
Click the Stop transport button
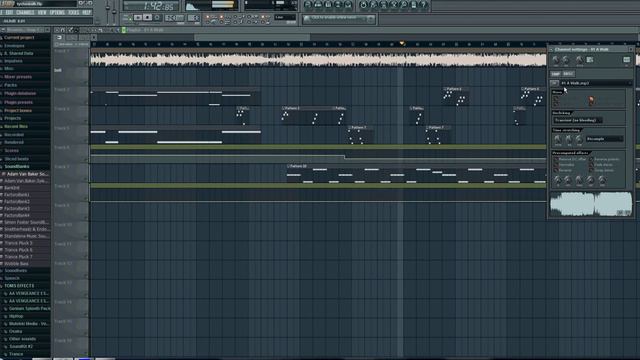click(147, 18)
